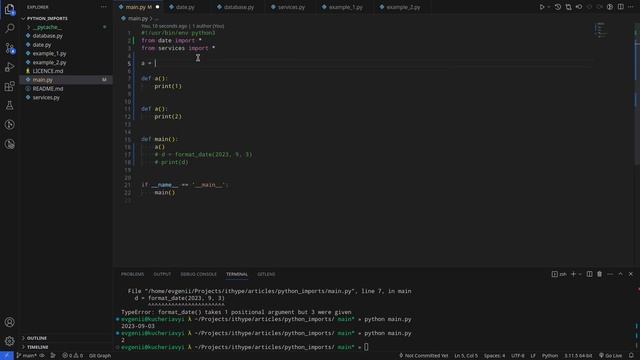Click Not Committed Yet blame status
The width and height of the screenshot is (640, 360).
(423, 356)
